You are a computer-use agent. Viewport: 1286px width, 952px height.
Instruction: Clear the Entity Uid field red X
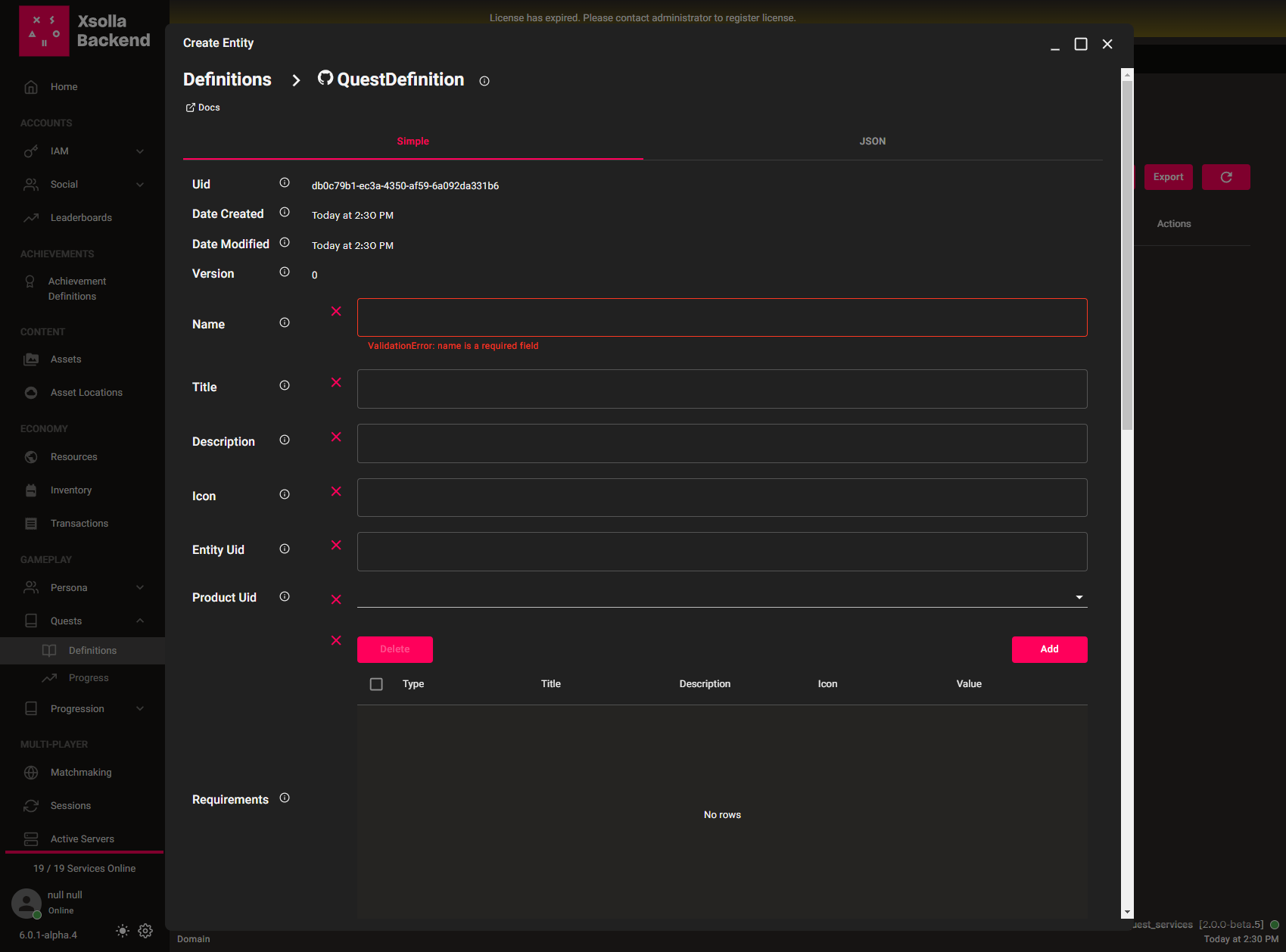[336, 545]
